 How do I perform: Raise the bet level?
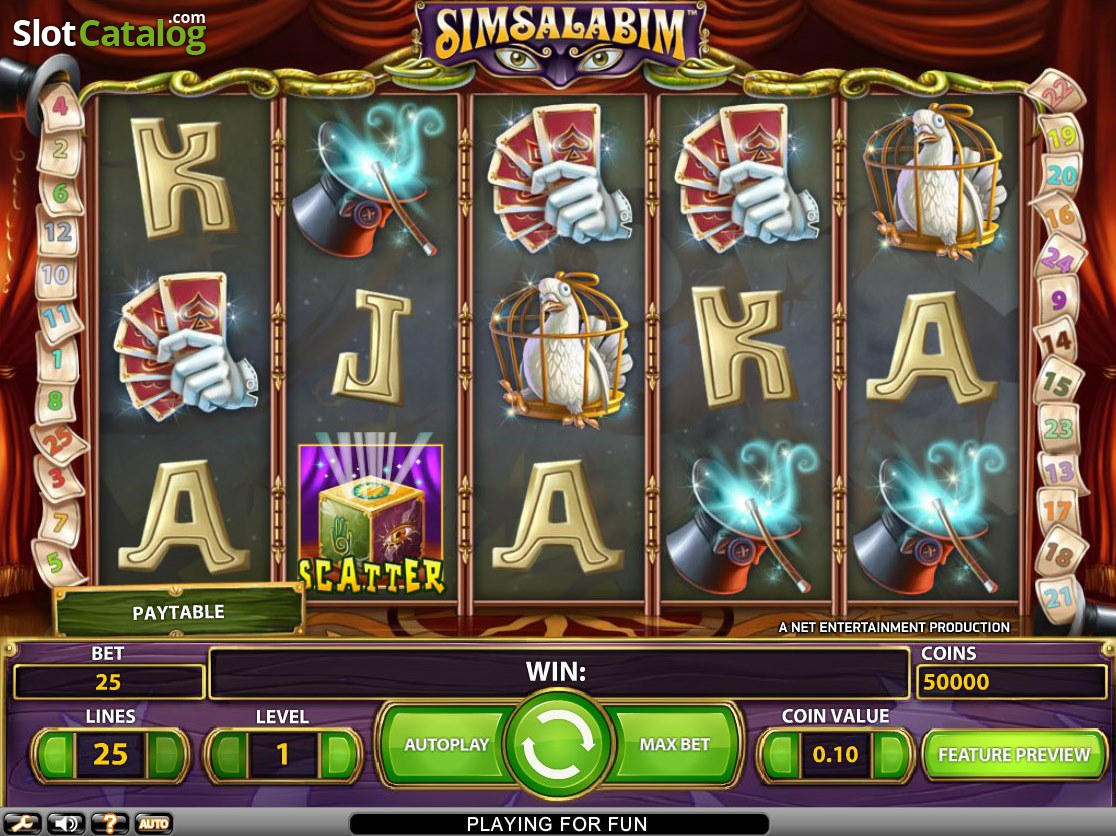(x=337, y=754)
